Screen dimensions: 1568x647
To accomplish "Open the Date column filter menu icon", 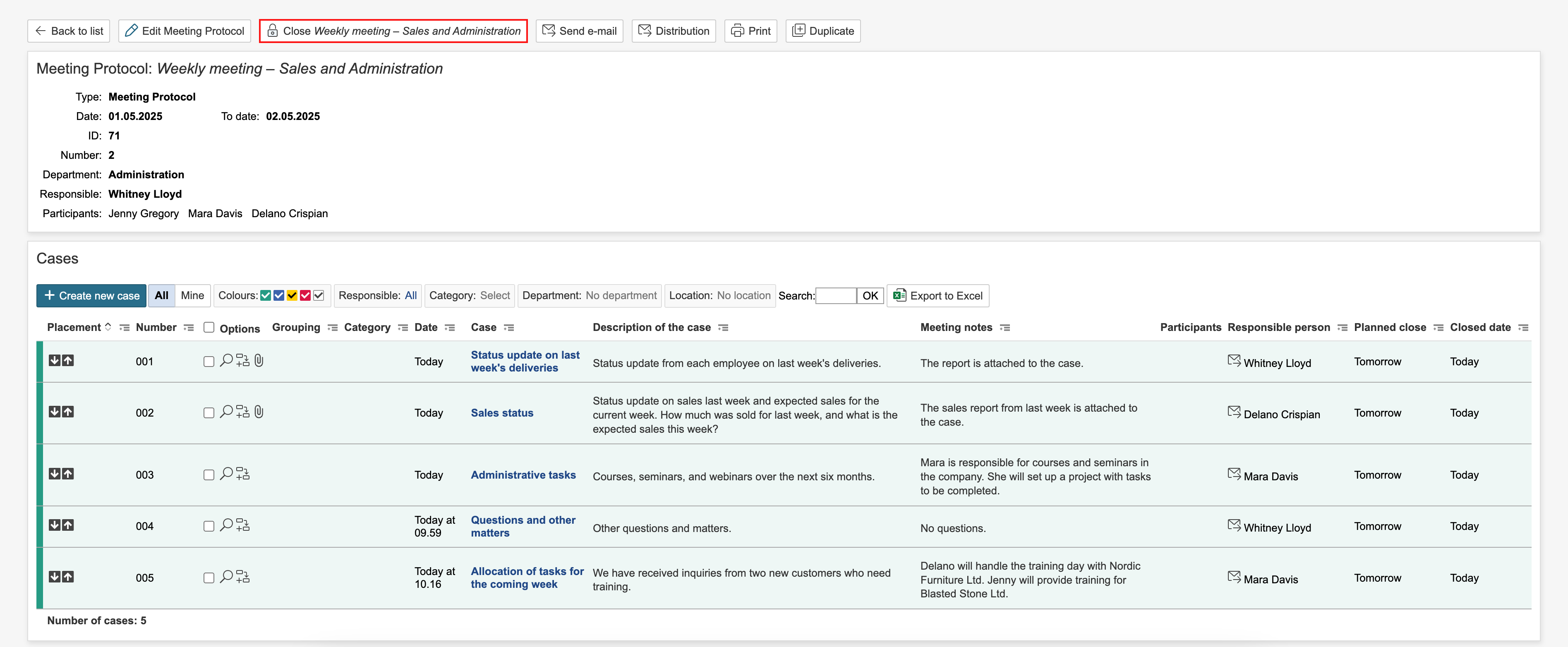I will 450,328.
